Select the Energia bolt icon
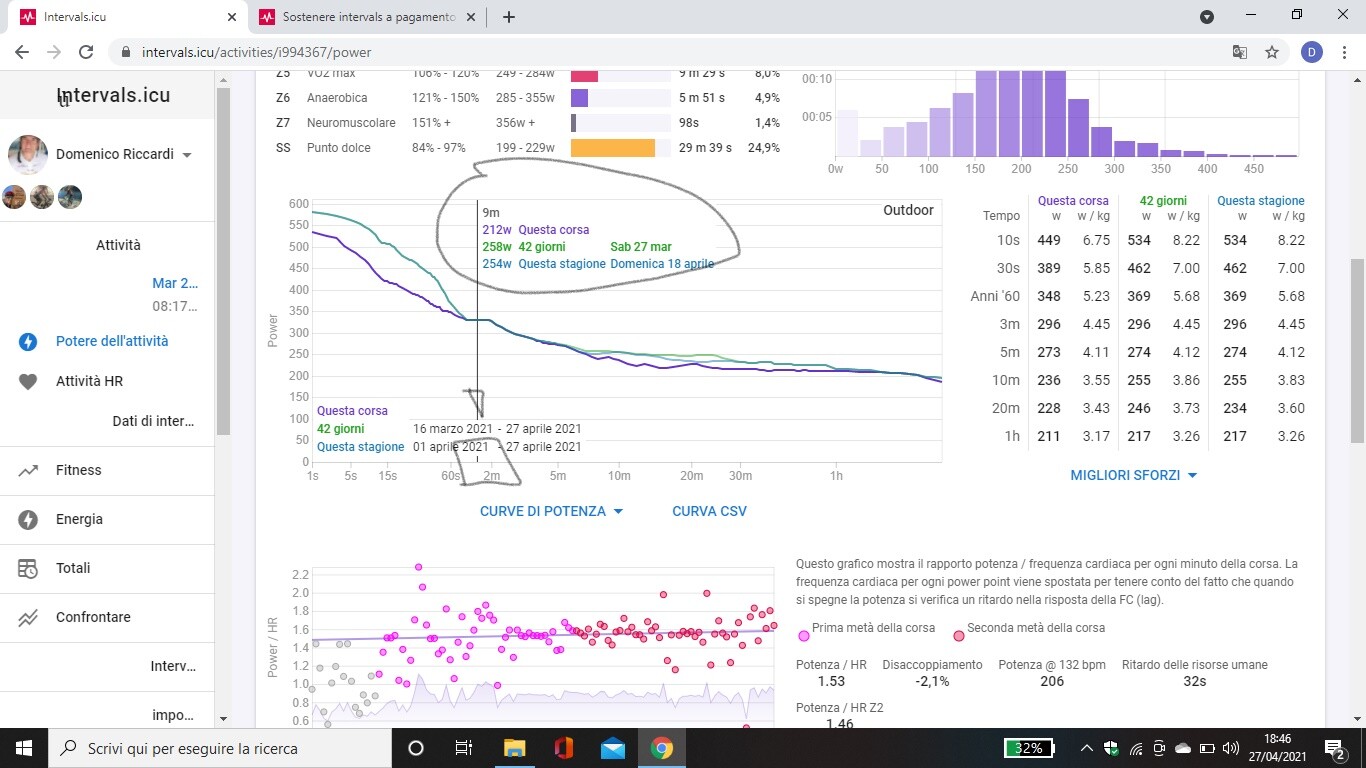 pyautogui.click(x=28, y=519)
